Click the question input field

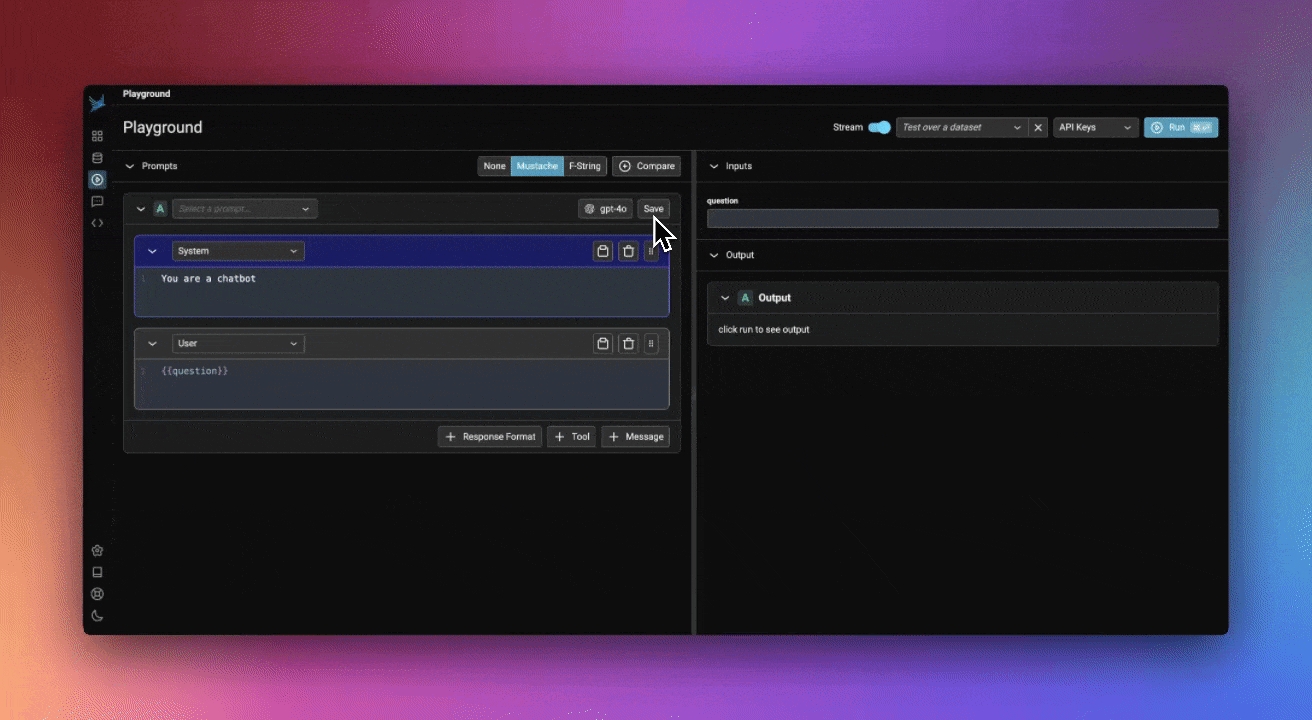point(962,218)
